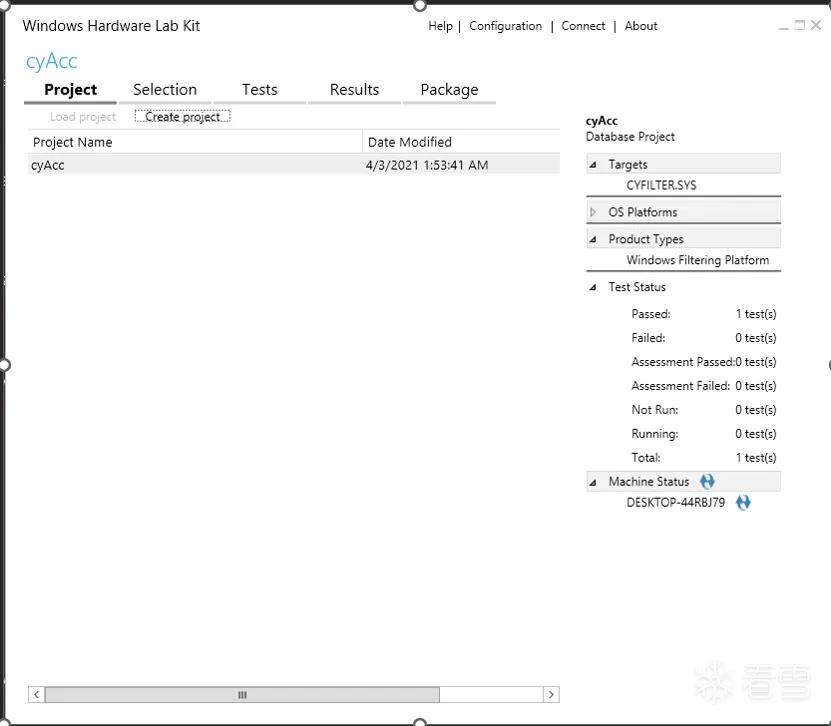Click the blue cyAcc project title
831x726 pixels.
point(51,61)
